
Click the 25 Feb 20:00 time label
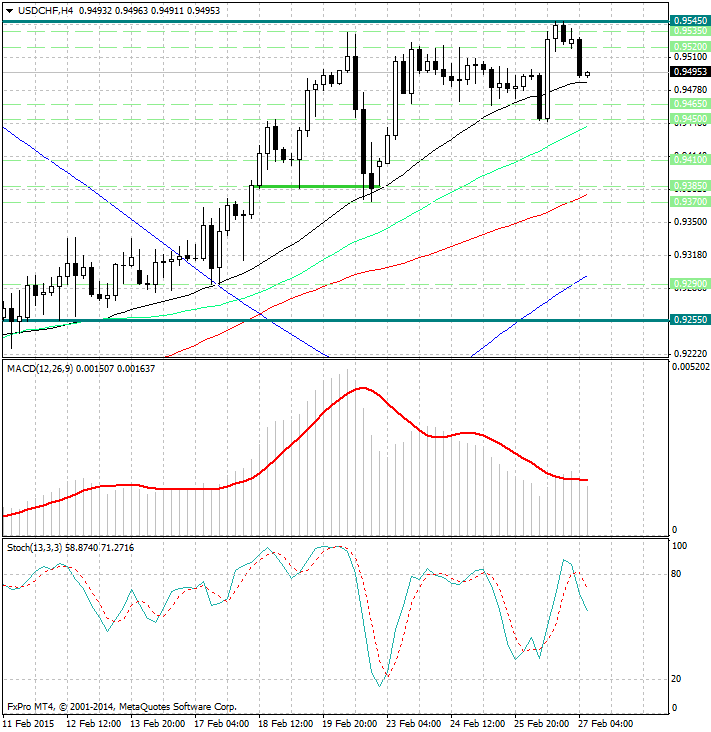tap(541, 724)
